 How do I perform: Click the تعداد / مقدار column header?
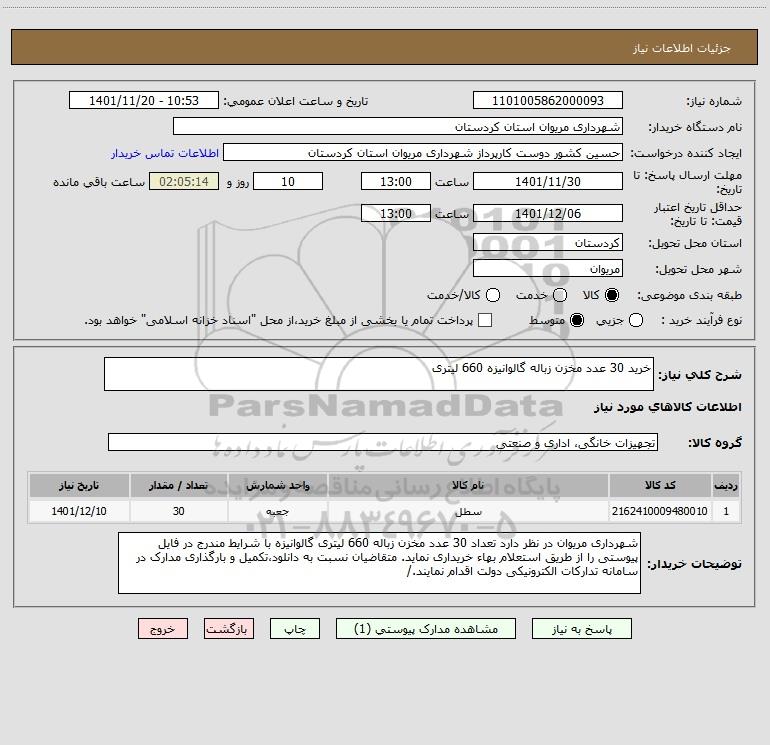point(178,486)
